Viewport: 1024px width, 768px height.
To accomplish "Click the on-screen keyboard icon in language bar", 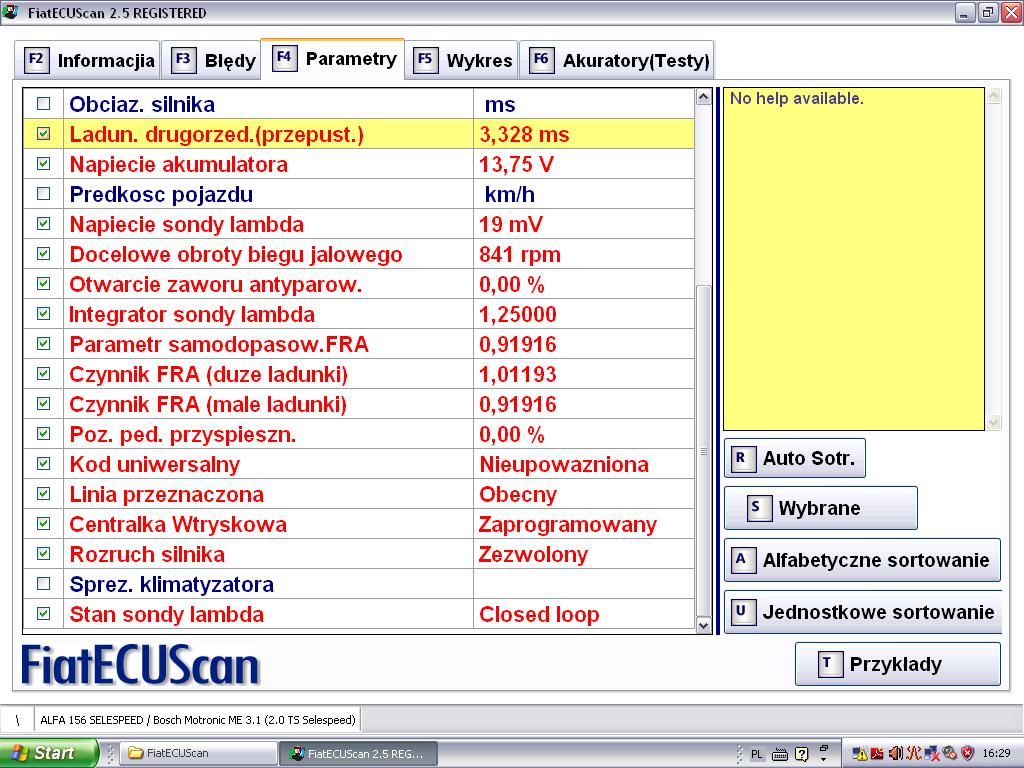I will pos(780,753).
